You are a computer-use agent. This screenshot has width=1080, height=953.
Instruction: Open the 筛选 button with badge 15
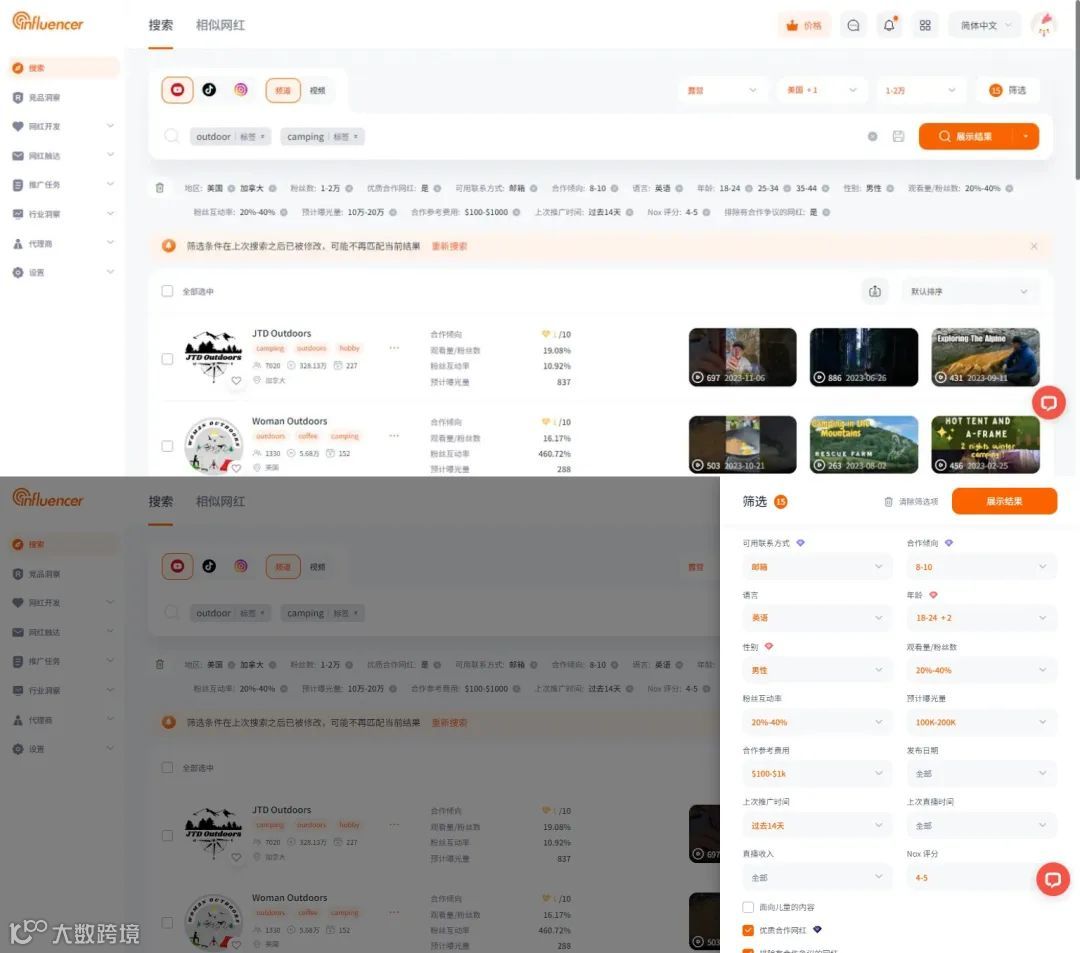1008,90
